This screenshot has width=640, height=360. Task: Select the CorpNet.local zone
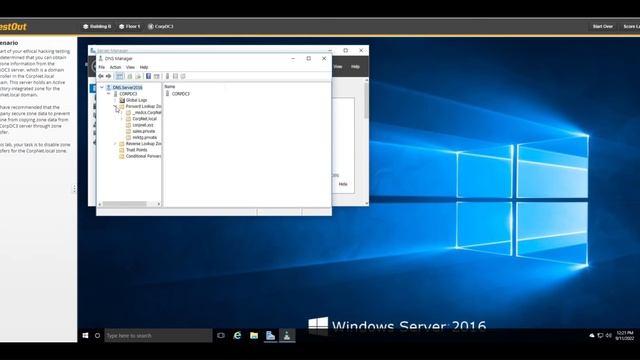click(144, 119)
